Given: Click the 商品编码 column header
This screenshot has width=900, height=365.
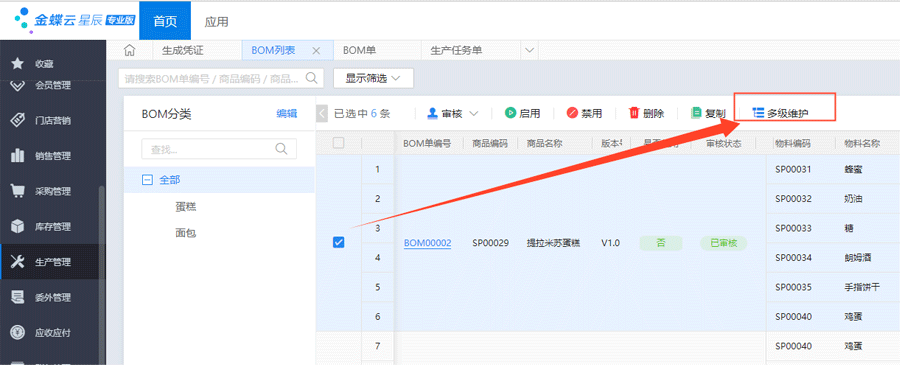Looking at the screenshot, I should click(x=490, y=143).
